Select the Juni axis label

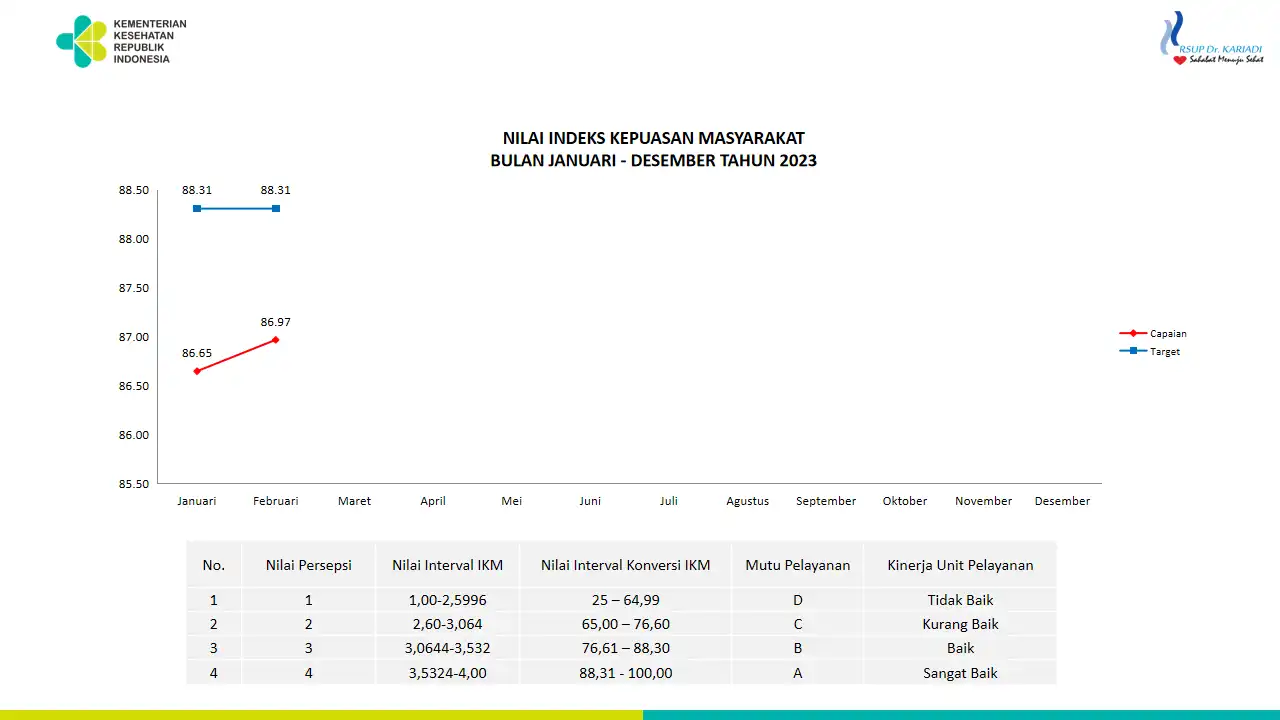590,501
